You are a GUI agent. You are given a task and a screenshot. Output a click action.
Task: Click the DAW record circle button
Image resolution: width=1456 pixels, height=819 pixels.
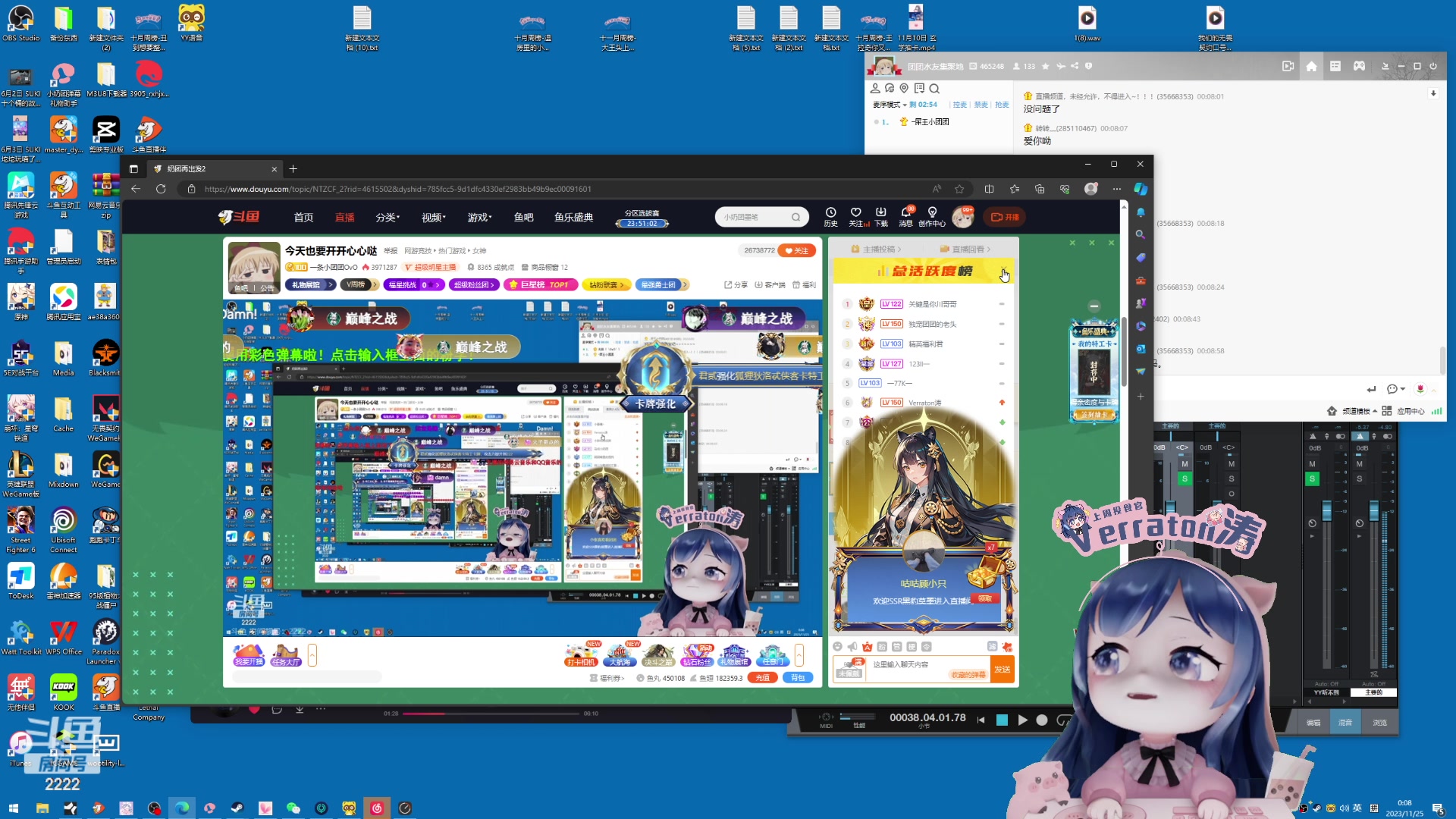(1042, 720)
